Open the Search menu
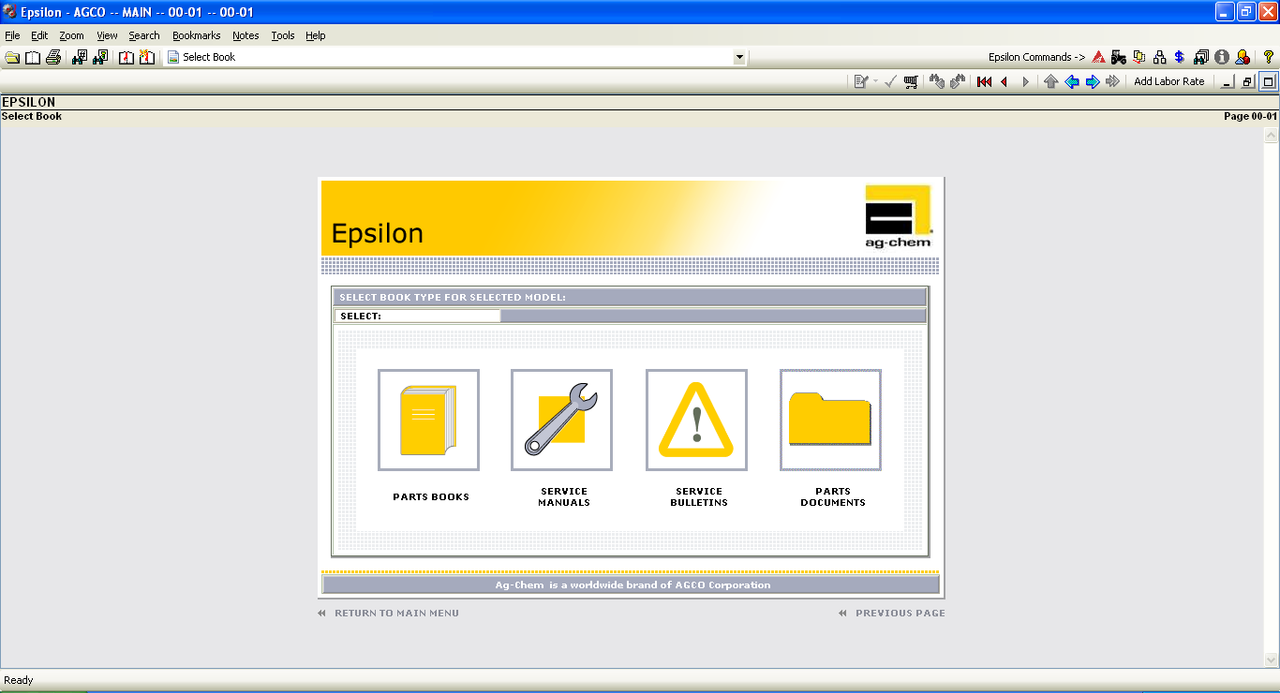 (144, 35)
